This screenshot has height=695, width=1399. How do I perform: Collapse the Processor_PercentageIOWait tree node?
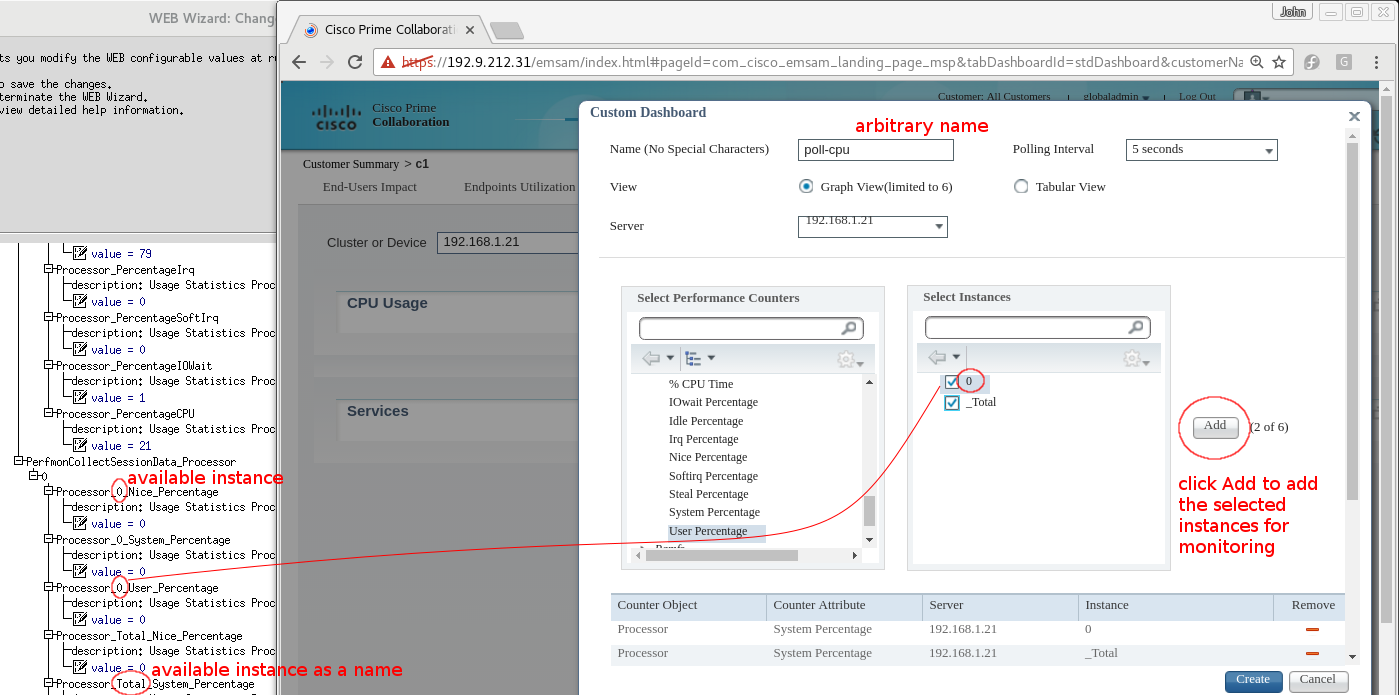49,365
